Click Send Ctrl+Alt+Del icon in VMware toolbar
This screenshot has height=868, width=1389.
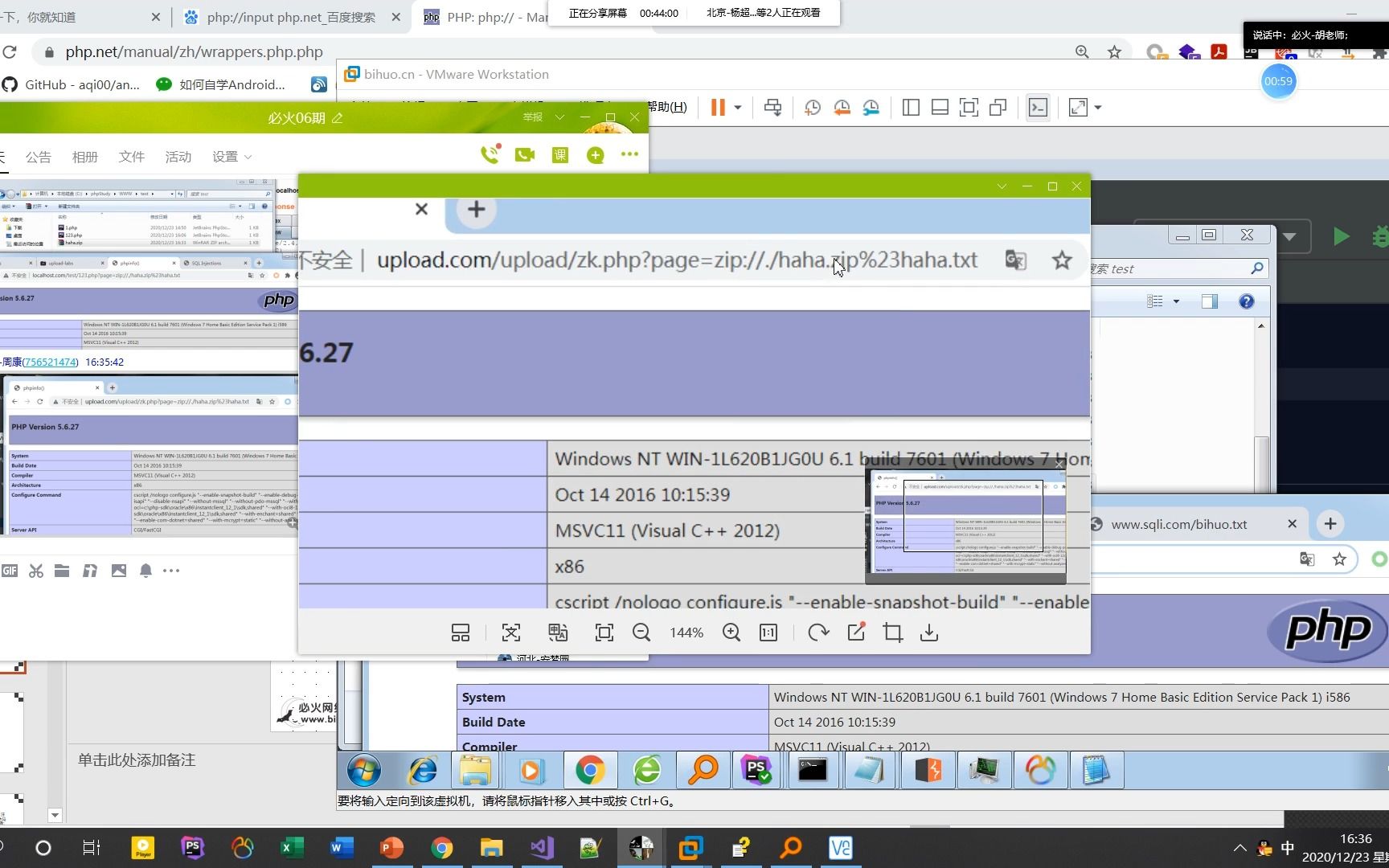pyautogui.click(x=773, y=107)
